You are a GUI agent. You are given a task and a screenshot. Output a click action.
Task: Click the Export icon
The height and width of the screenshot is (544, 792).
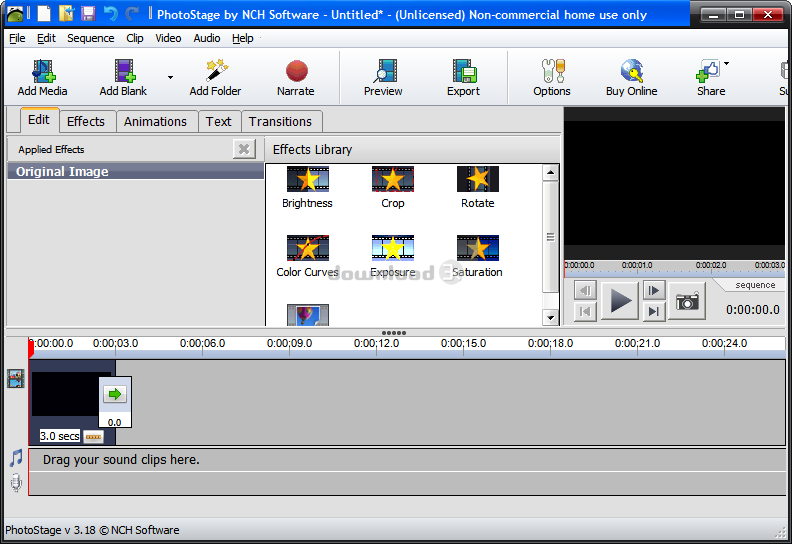coord(463,72)
